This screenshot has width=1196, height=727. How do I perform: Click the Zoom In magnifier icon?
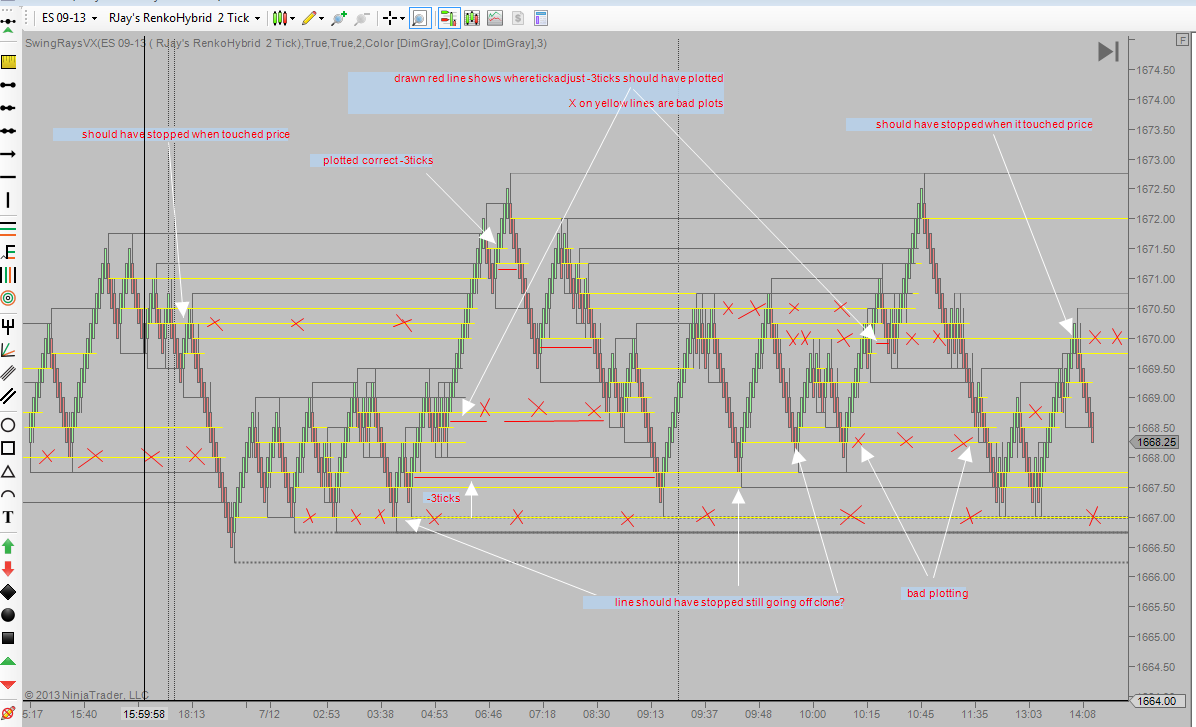339,18
